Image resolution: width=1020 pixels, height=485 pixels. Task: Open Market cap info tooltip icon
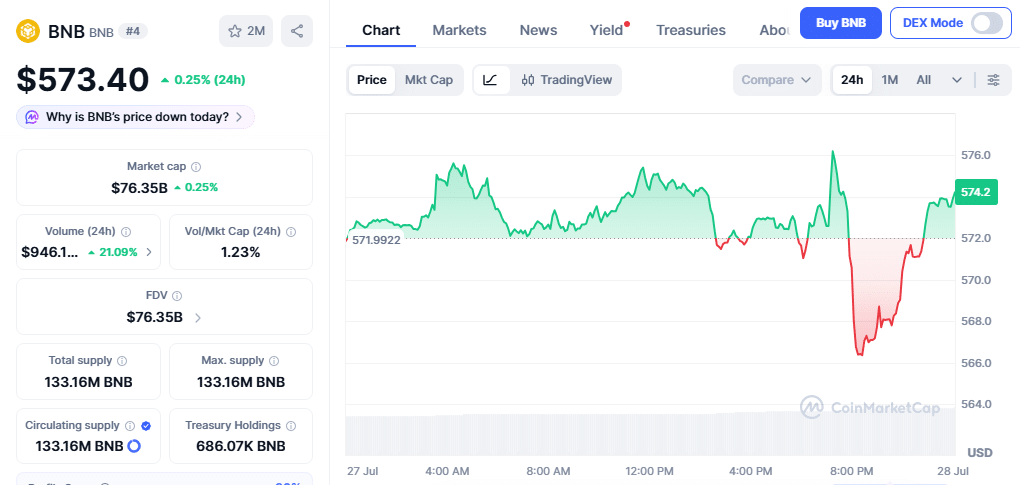coord(196,166)
